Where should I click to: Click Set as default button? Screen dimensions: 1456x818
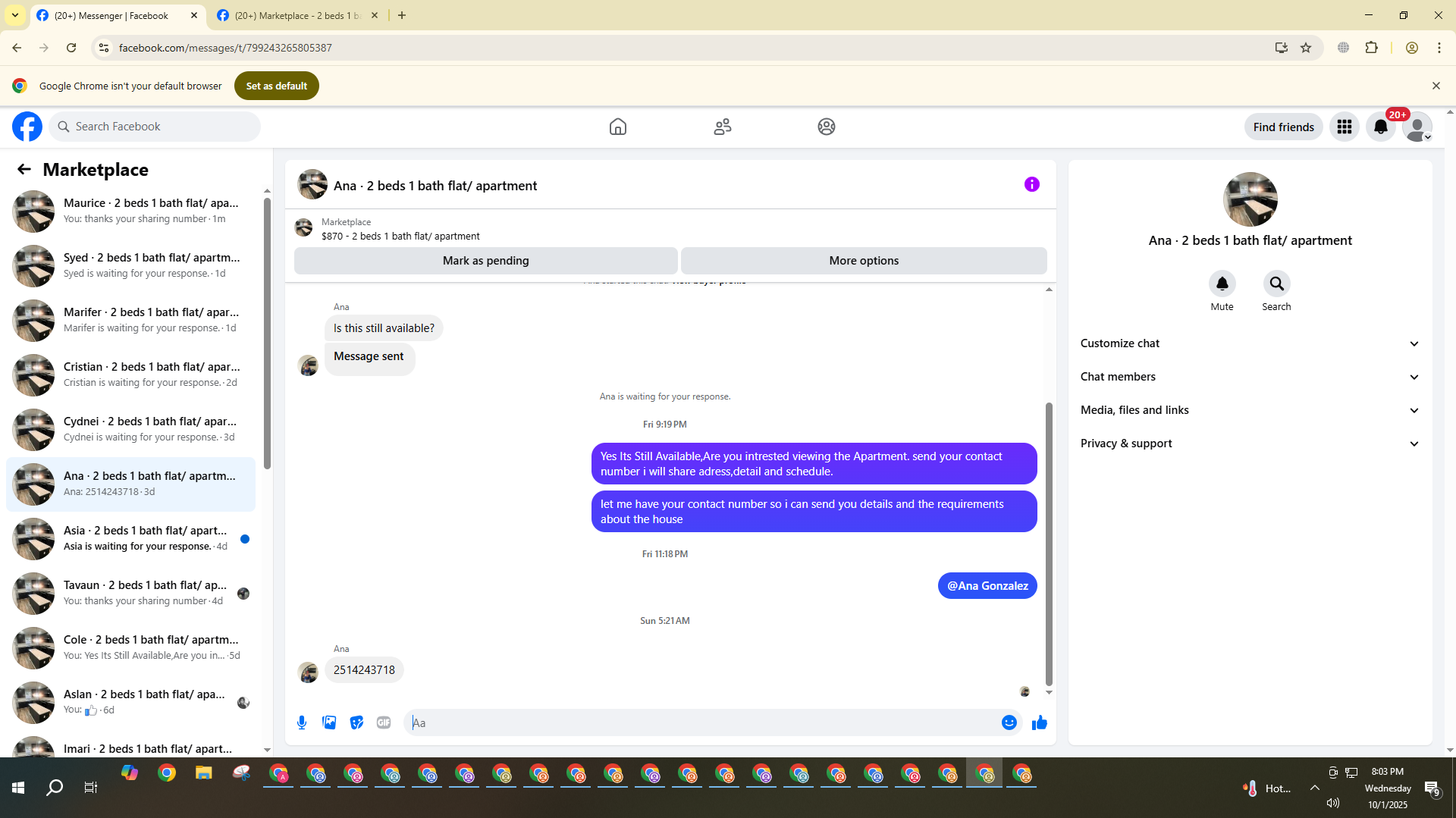pos(277,86)
